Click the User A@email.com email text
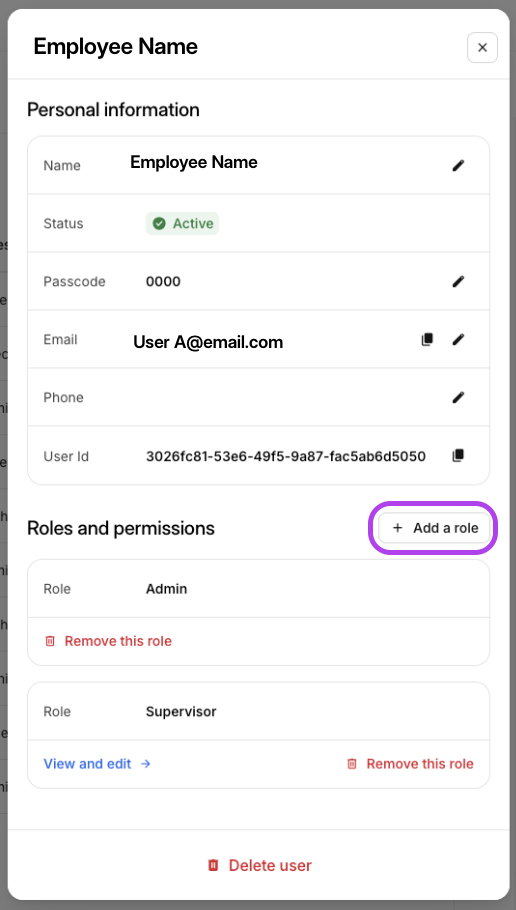This screenshot has height=910, width=516. click(208, 342)
